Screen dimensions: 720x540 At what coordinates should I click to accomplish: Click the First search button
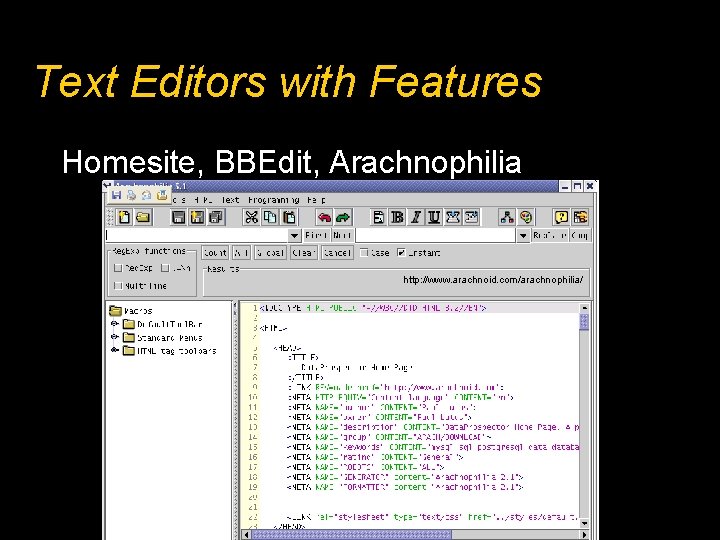point(316,235)
